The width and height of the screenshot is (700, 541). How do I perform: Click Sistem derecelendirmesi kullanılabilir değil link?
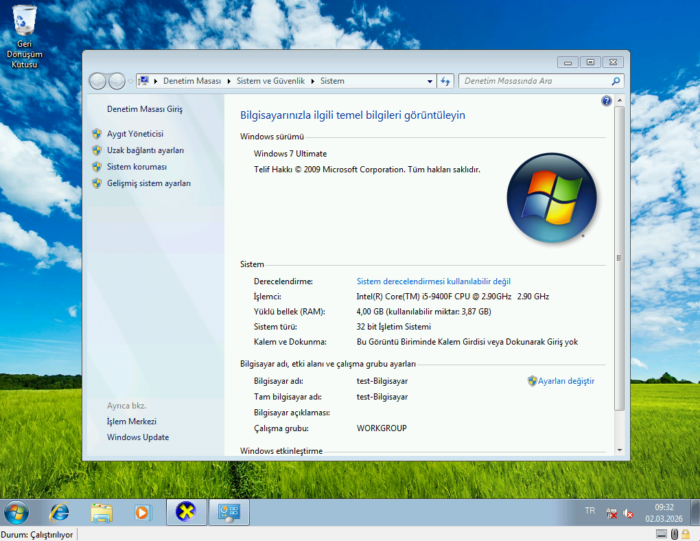[433, 281]
